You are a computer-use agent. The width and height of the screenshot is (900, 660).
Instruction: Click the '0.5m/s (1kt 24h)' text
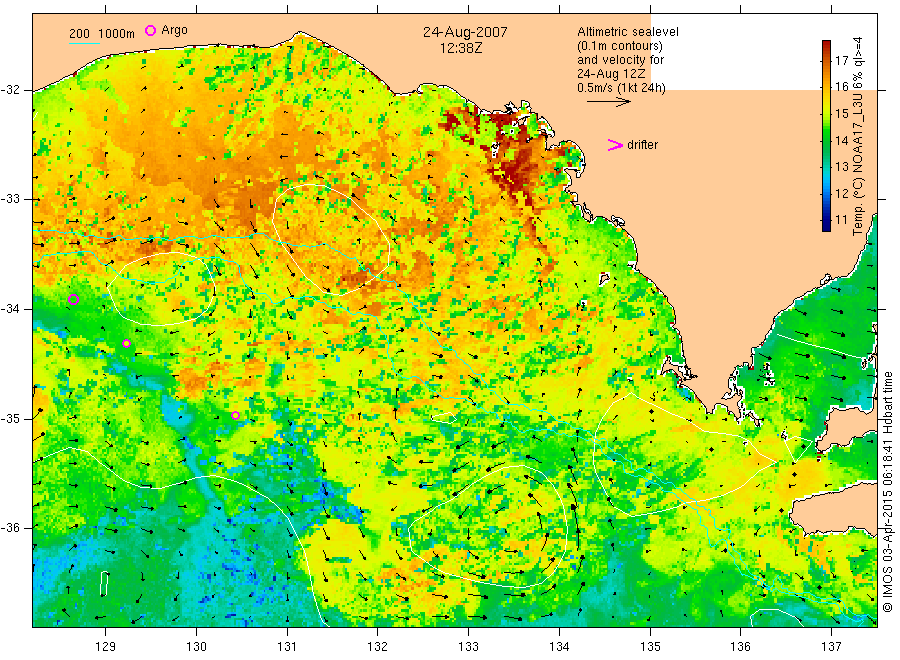point(621,88)
